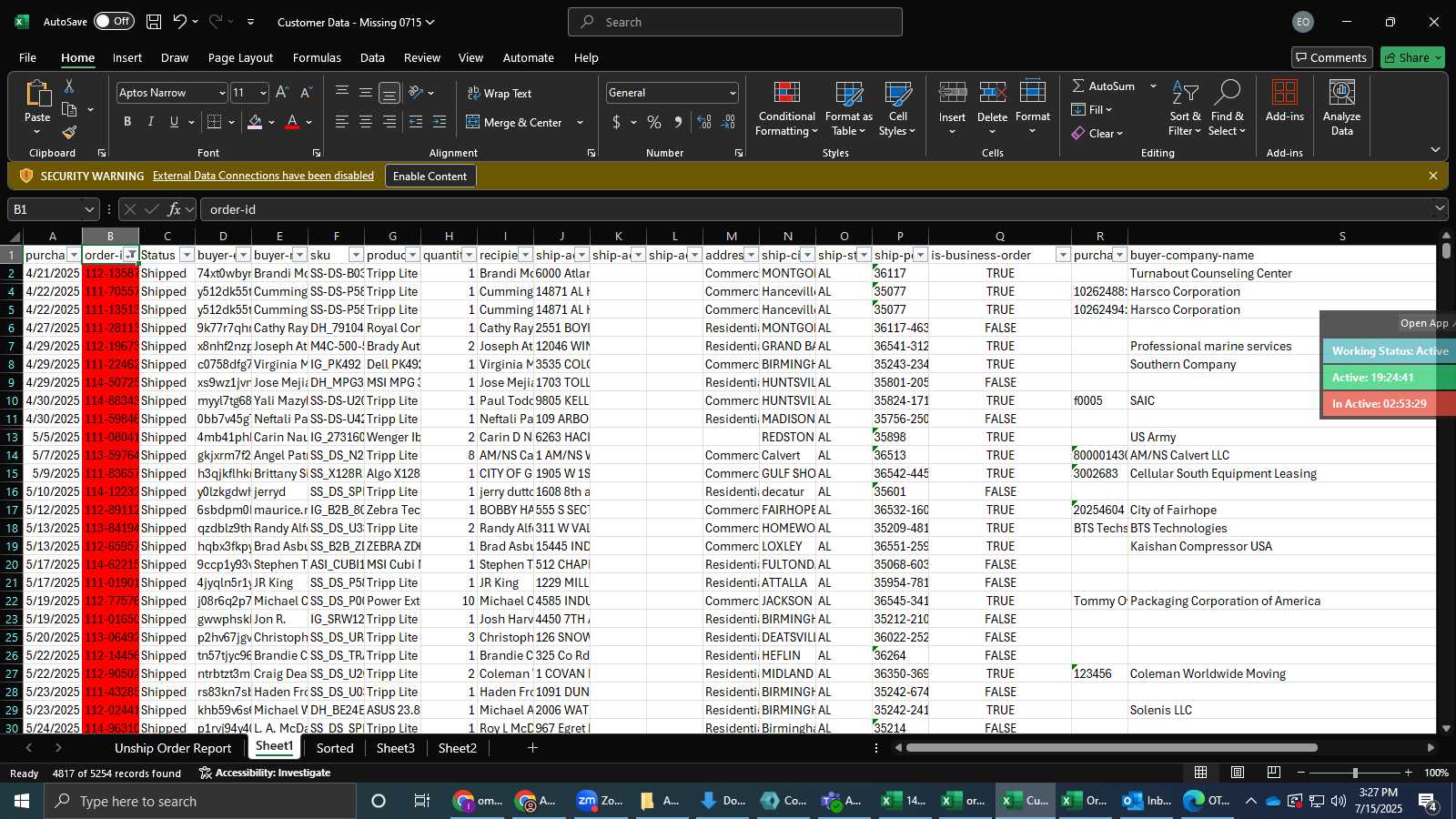Open the Data ribbon tab

coord(372,57)
